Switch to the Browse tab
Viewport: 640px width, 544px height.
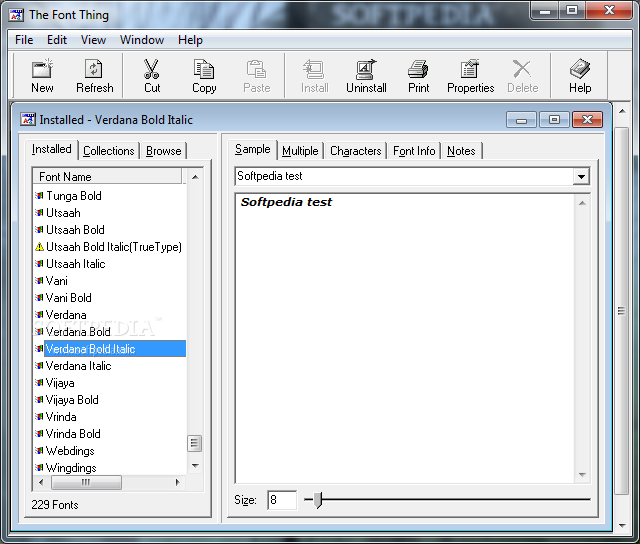pyautogui.click(x=163, y=151)
